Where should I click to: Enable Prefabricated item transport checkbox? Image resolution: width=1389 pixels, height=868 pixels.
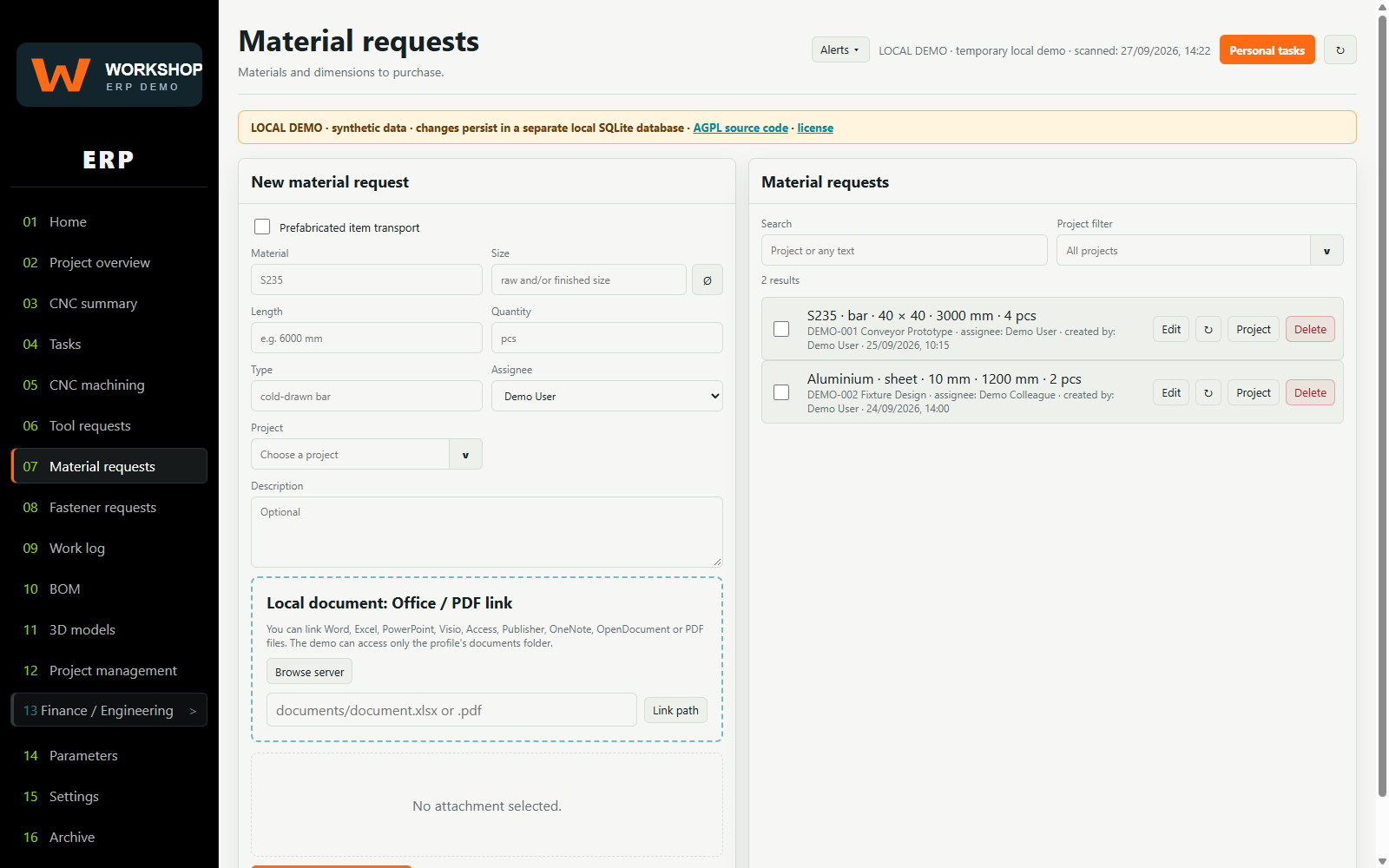[x=262, y=227]
